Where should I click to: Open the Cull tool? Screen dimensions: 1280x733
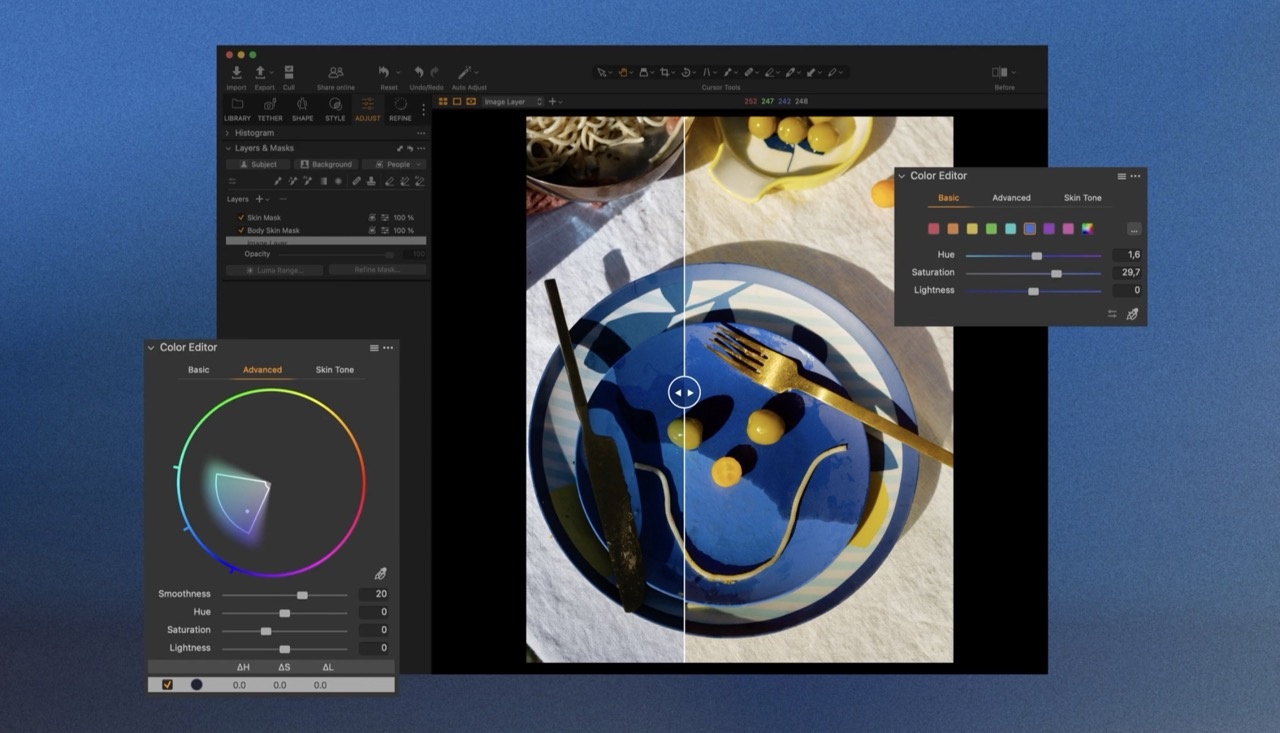(288, 73)
